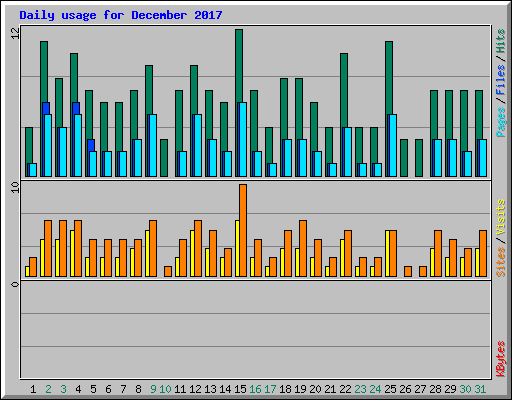The height and width of the screenshot is (400, 512).
Task: Click the cyan Pages bar for day 2
Action: [48, 145]
